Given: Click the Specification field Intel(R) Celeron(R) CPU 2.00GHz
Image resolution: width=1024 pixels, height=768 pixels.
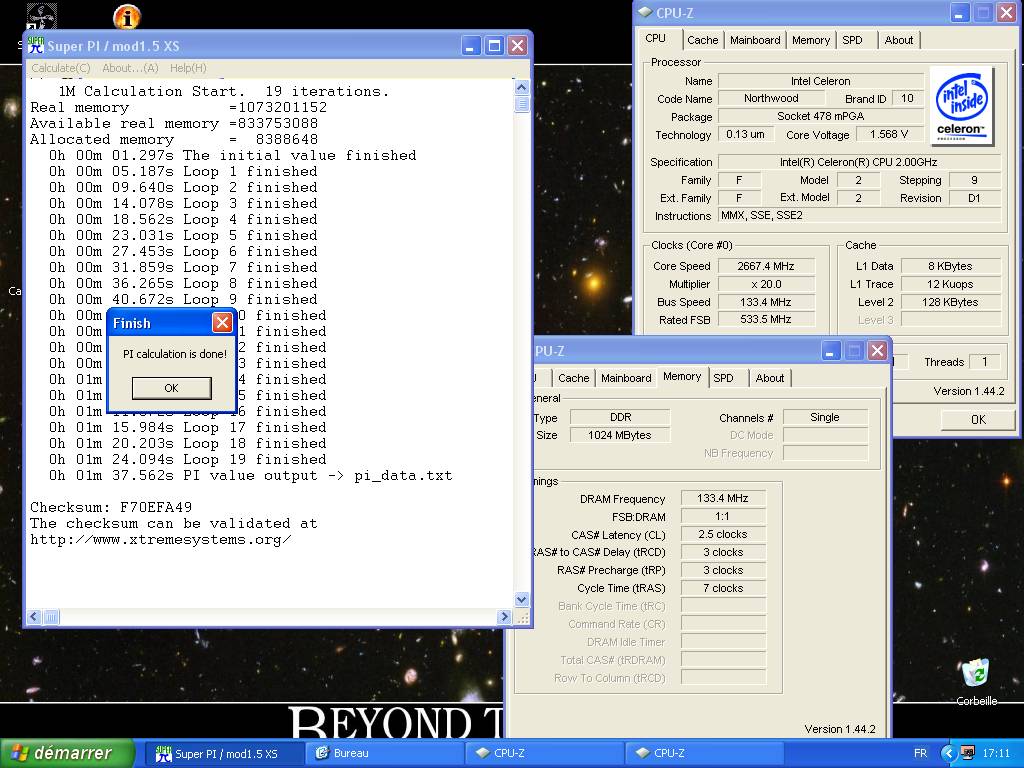Looking at the screenshot, I should click(x=859, y=162).
